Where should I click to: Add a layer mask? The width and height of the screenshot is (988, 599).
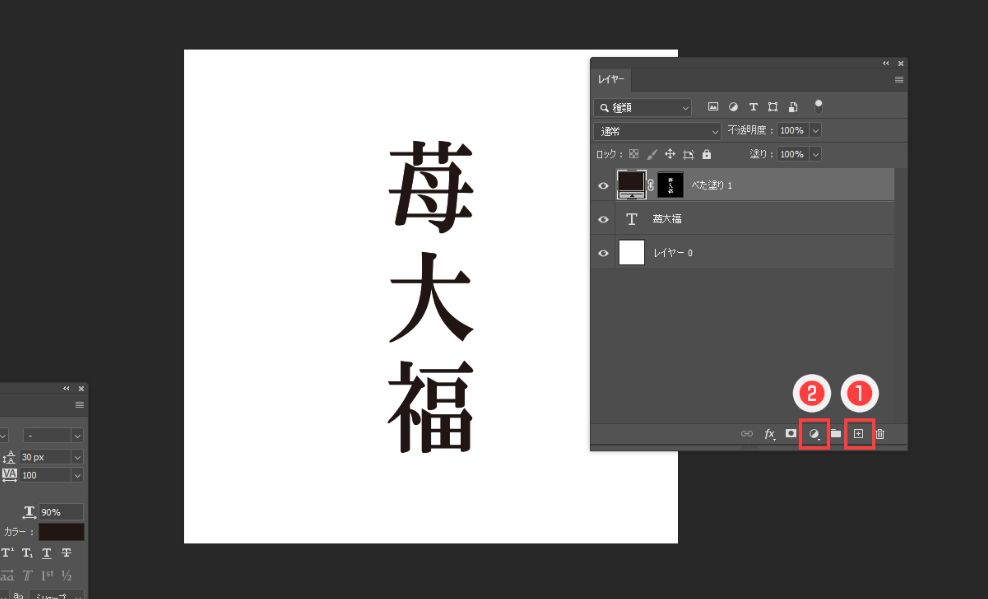[791, 433]
